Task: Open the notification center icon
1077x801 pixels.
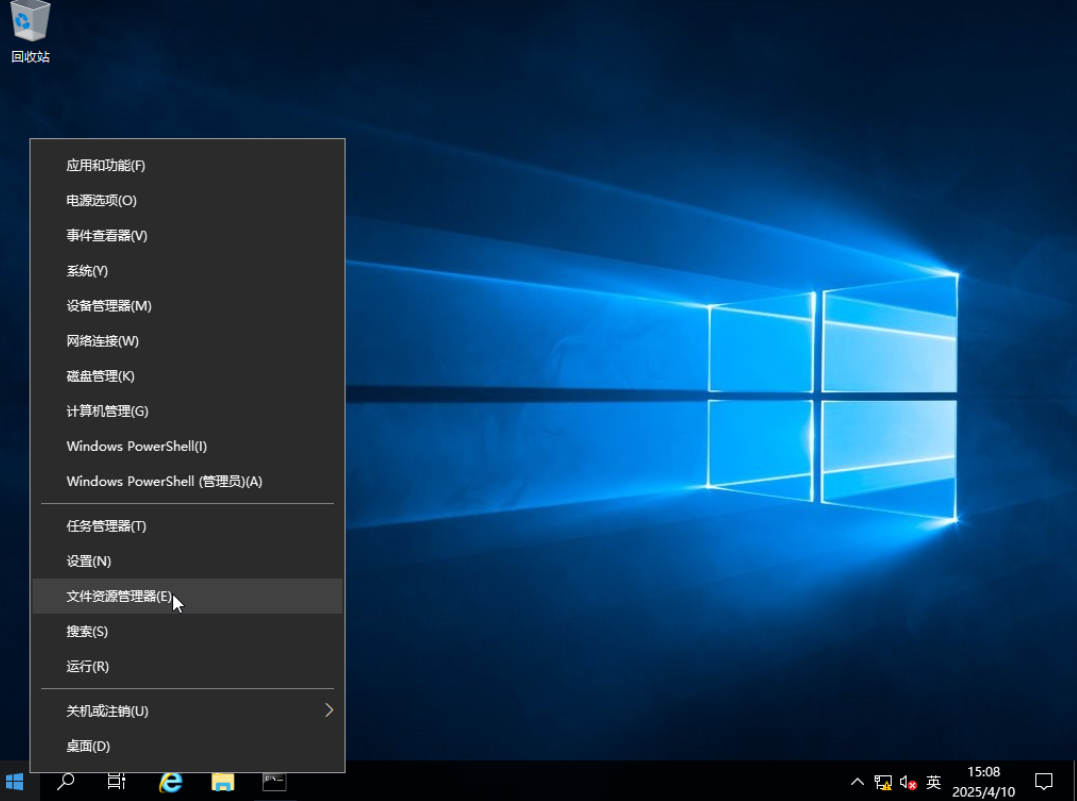Action: (x=1043, y=781)
